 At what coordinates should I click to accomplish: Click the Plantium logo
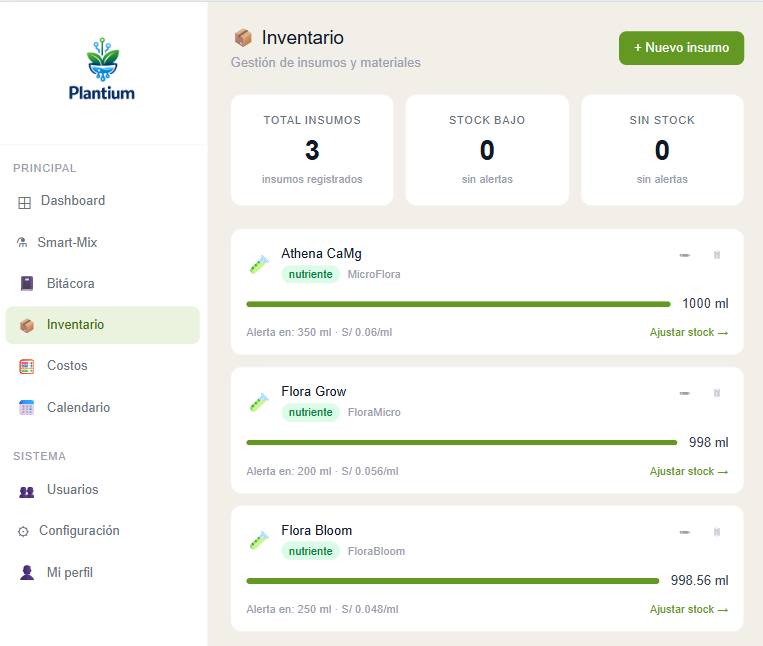(102, 69)
